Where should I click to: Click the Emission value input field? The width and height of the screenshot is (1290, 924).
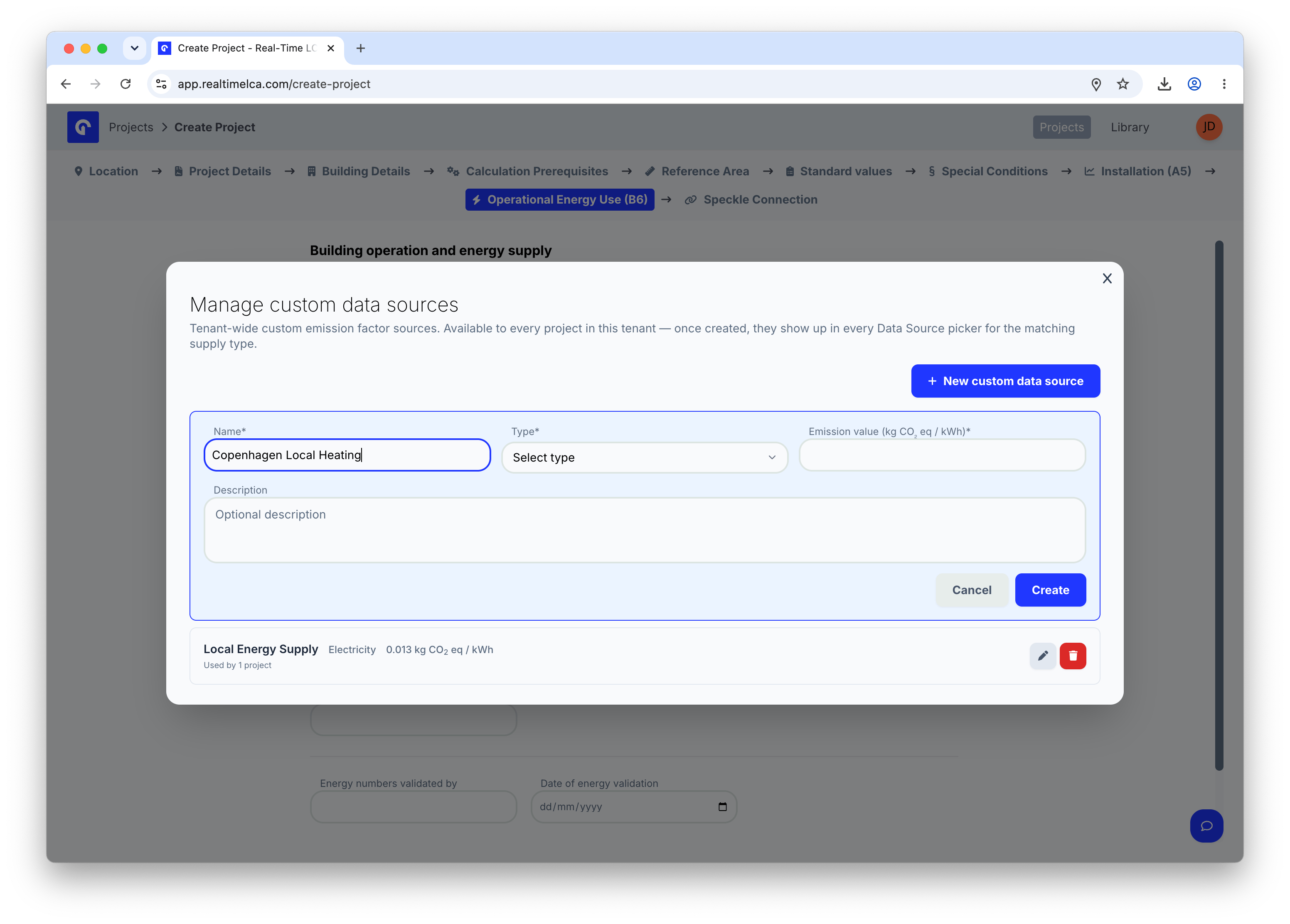(942, 455)
